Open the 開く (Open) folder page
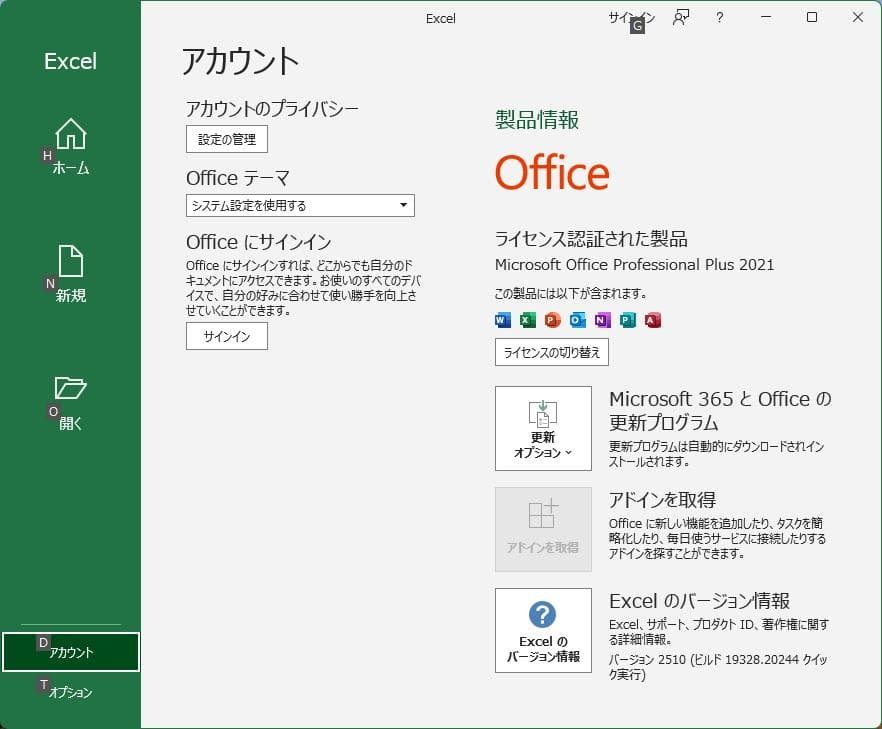 coord(70,403)
